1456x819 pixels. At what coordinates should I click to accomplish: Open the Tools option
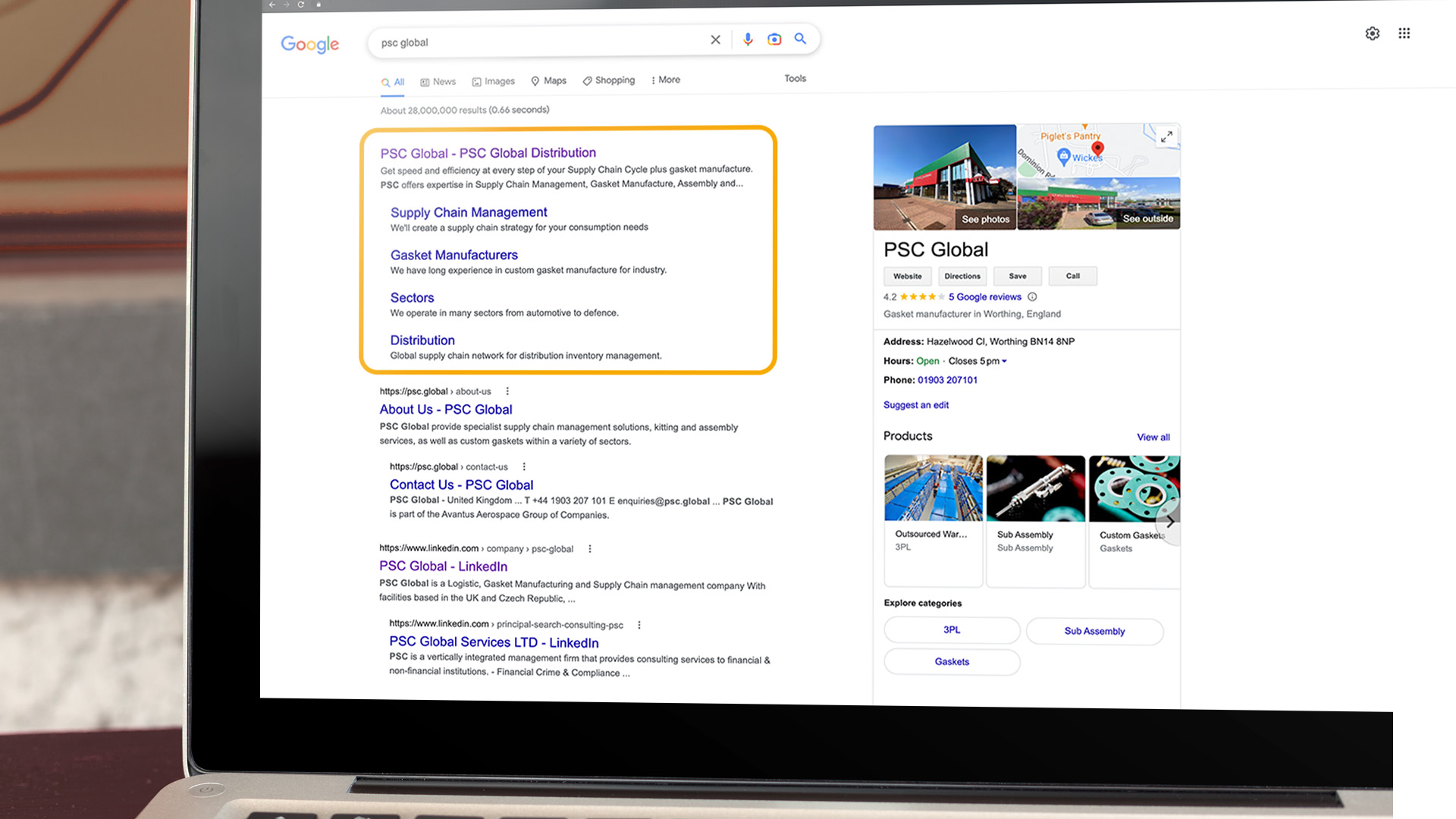pos(795,78)
